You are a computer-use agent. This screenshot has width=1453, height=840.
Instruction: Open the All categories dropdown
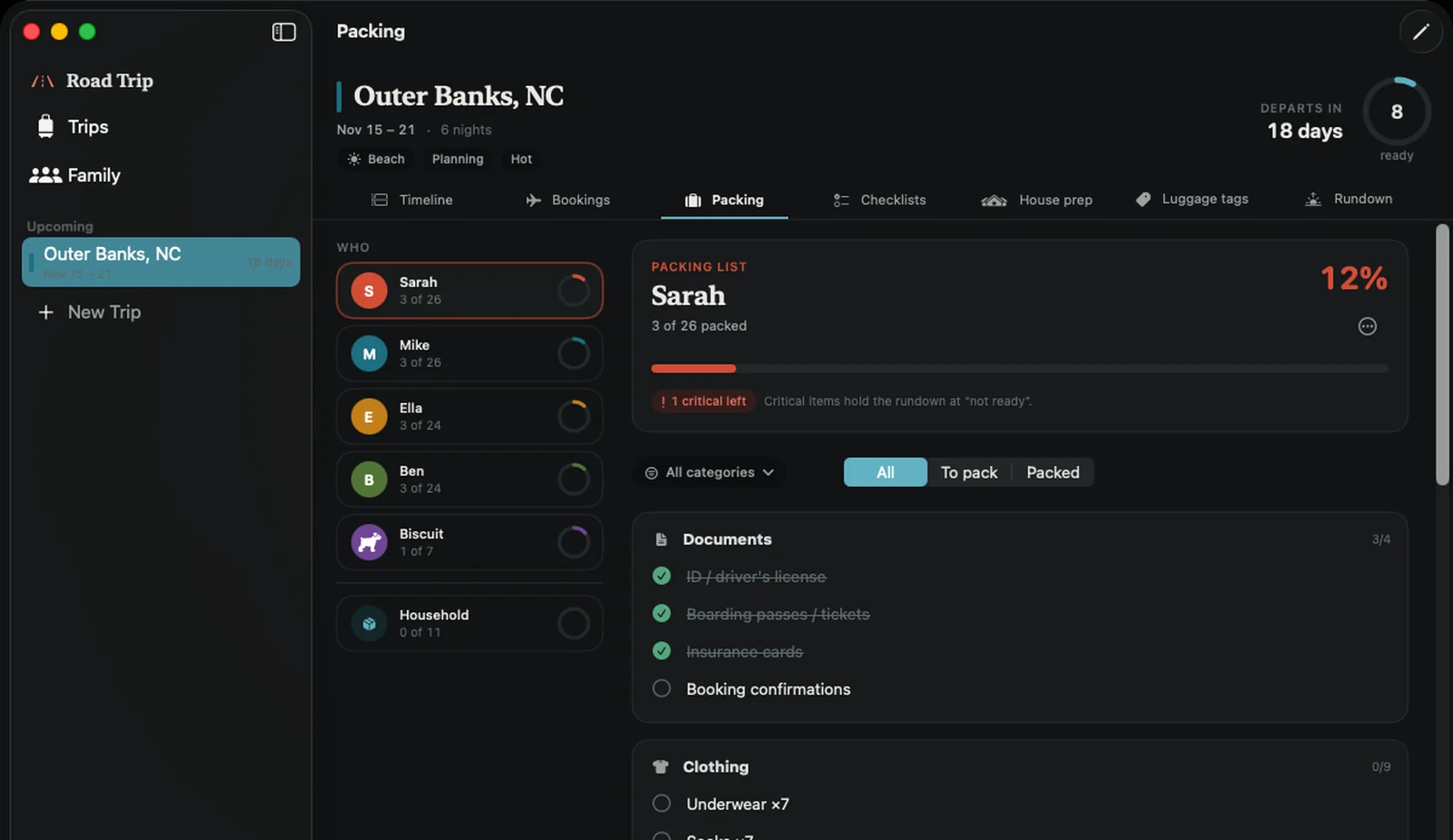(709, 472)
